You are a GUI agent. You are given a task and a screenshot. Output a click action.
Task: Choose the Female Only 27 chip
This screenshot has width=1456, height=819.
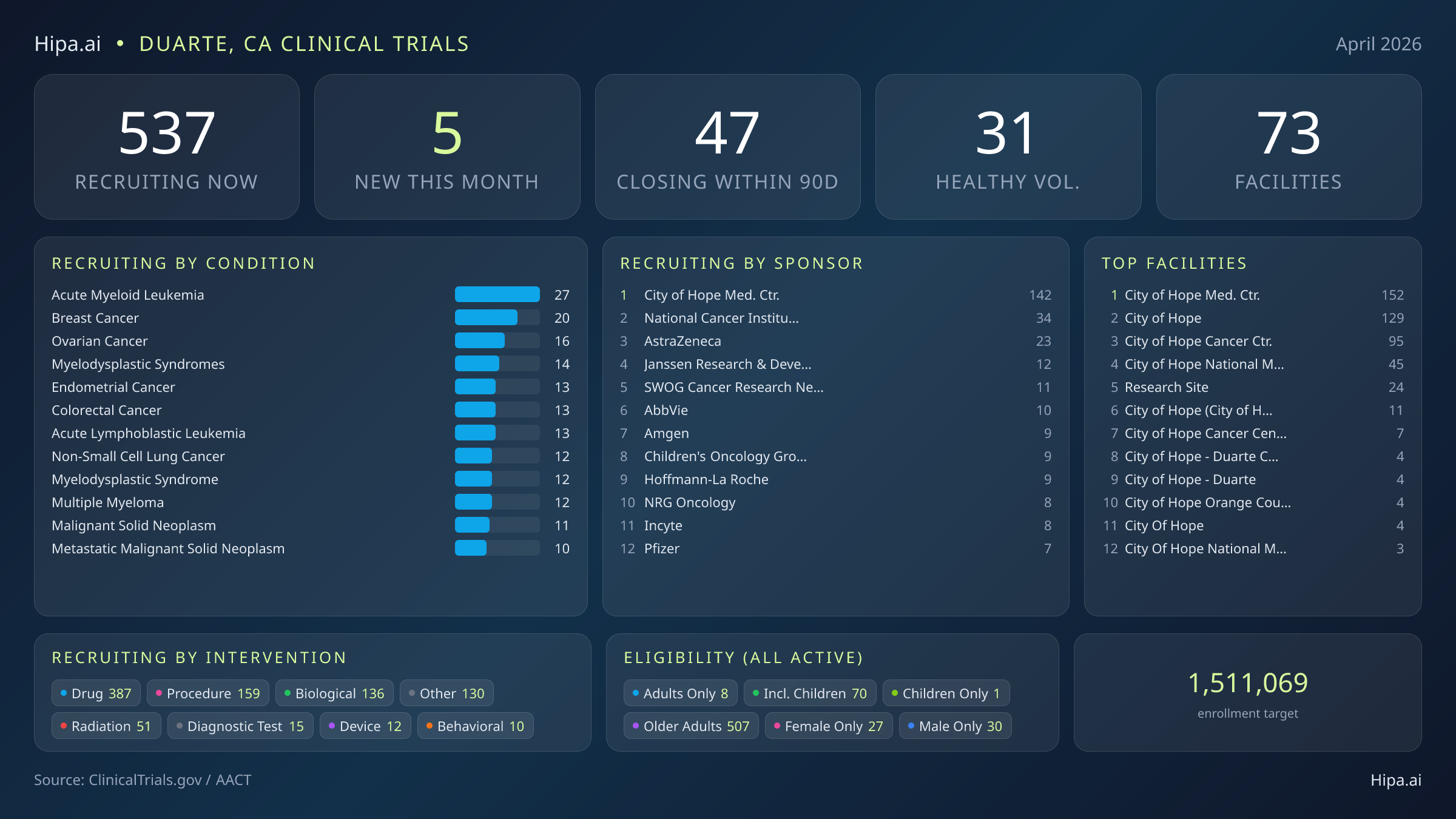[829, 726]
